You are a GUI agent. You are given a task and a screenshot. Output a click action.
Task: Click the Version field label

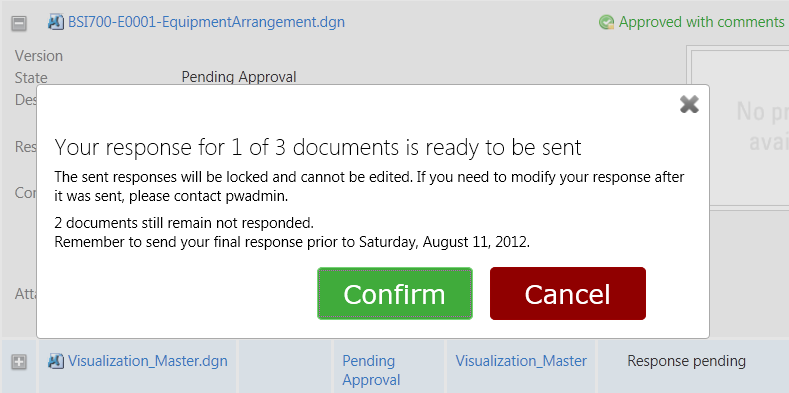point(39,55)
